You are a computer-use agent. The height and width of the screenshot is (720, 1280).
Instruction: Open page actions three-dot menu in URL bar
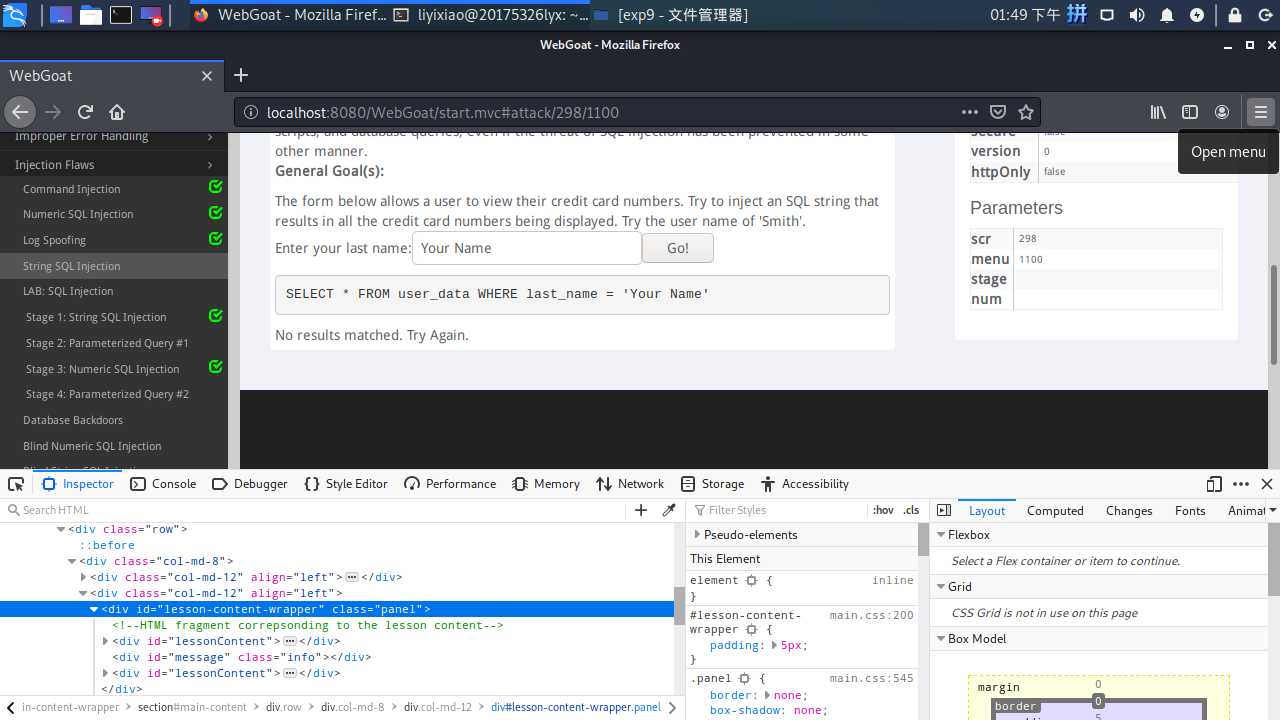(969, 112)
